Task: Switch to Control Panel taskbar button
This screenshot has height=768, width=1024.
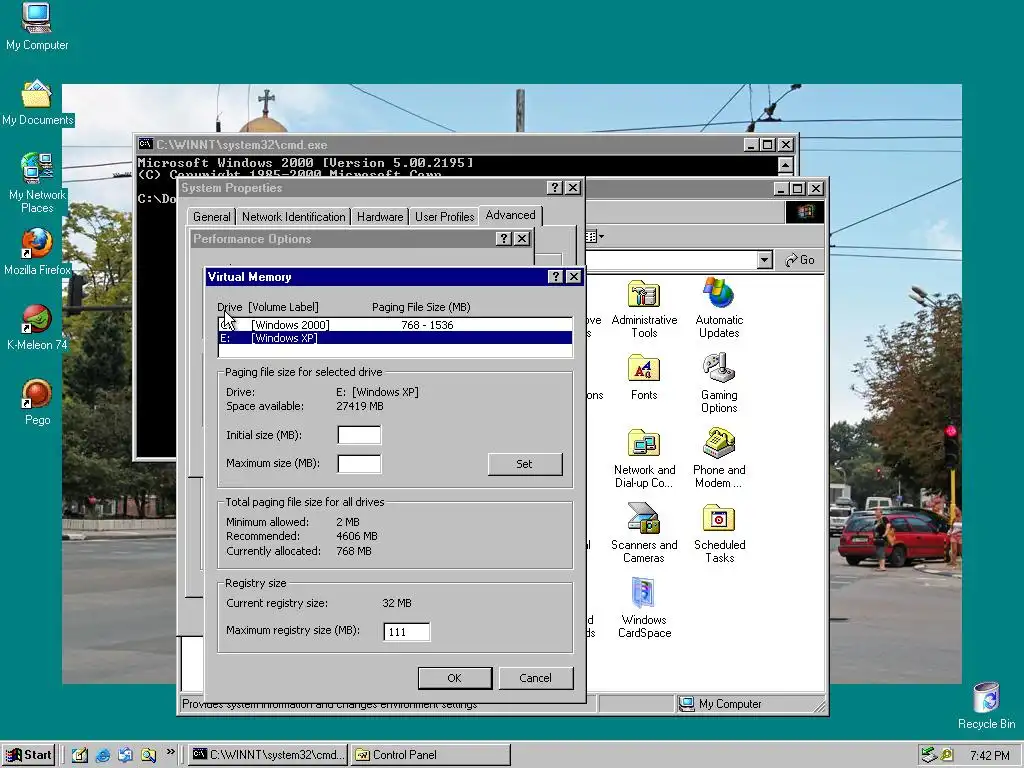Action: (430, 755)
